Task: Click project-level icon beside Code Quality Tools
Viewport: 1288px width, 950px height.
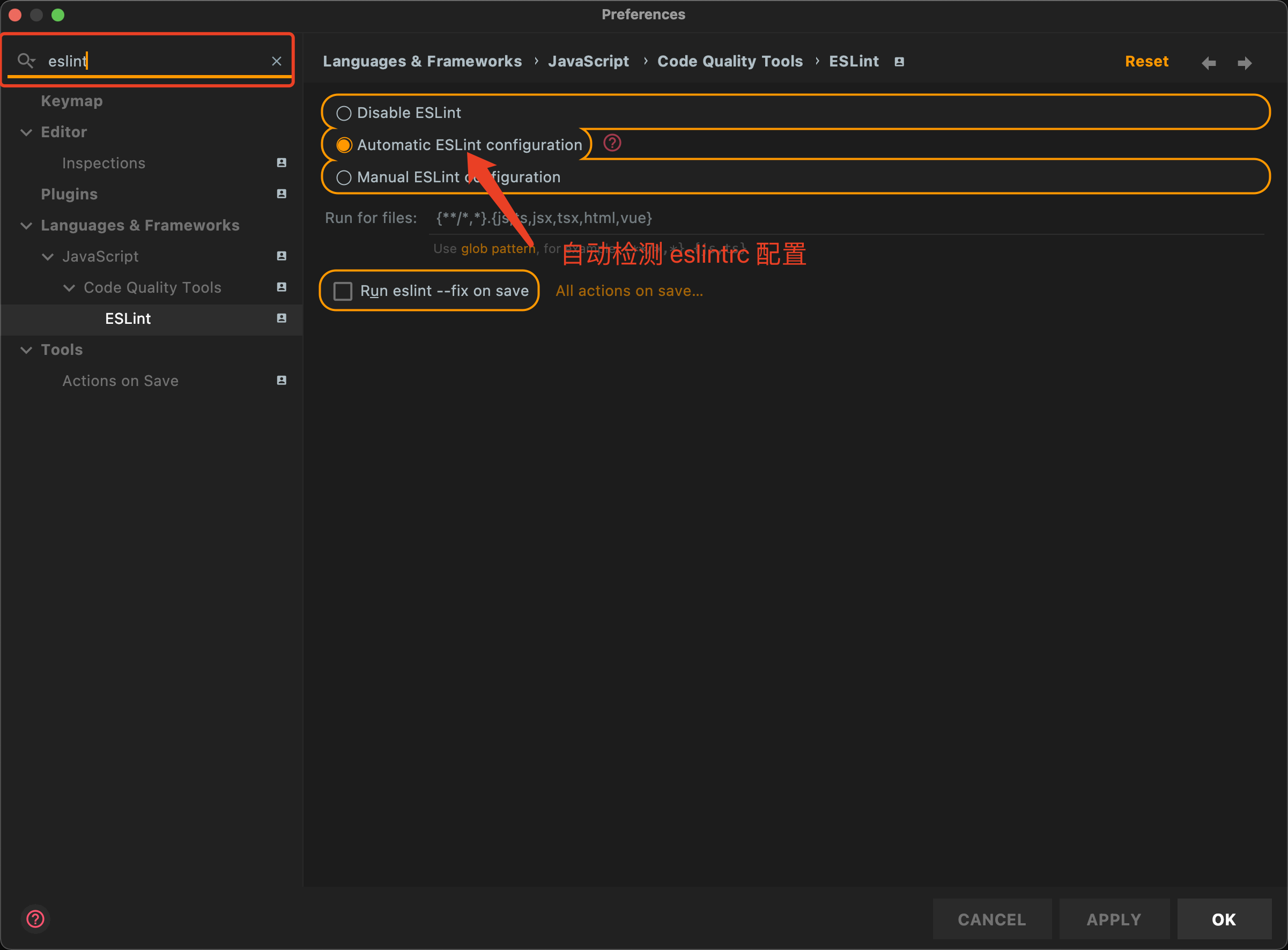Action: [282, 287]
